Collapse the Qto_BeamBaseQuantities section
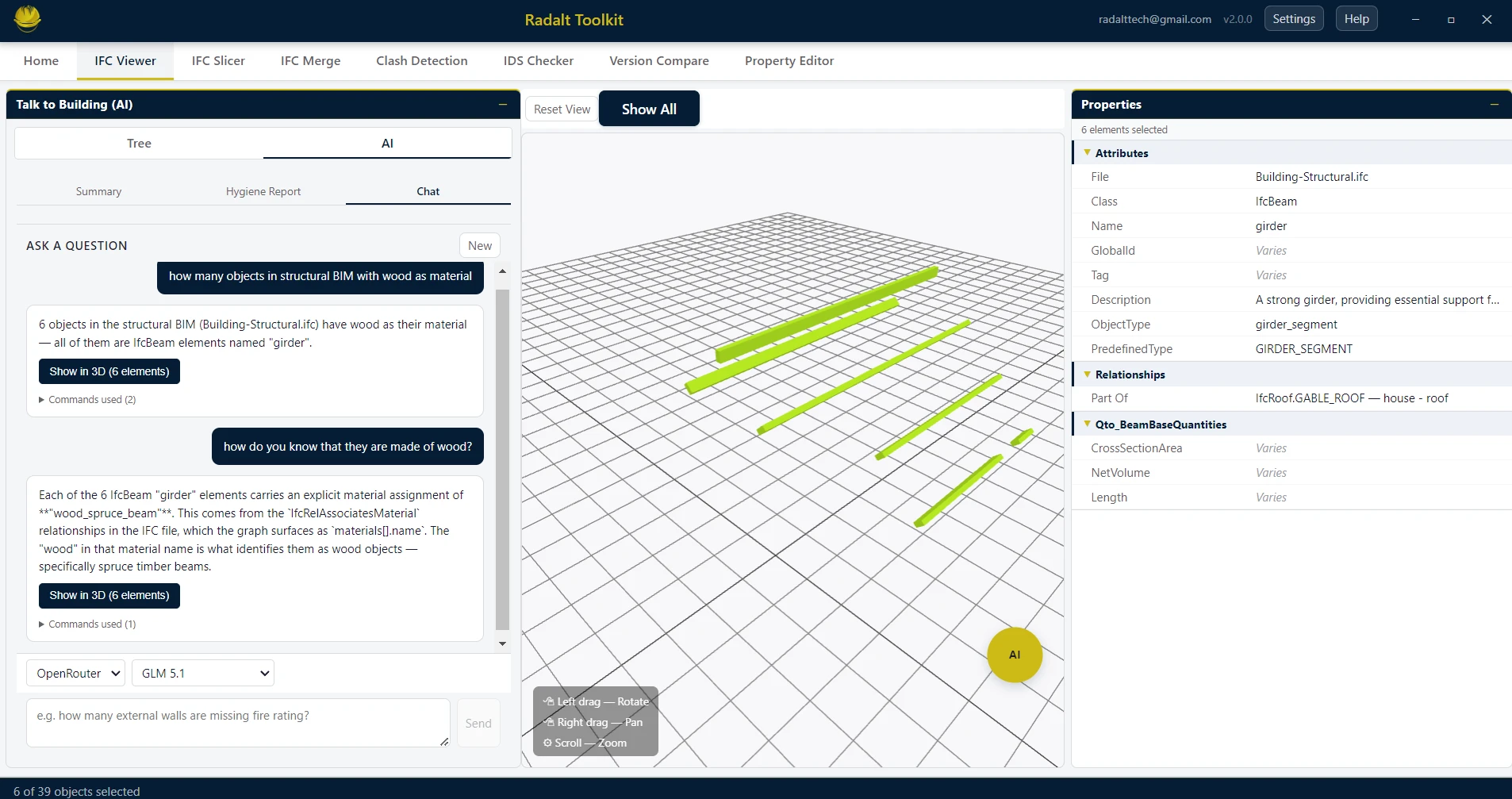Viewport: 1512px width, 799px height. point(1087,424)
